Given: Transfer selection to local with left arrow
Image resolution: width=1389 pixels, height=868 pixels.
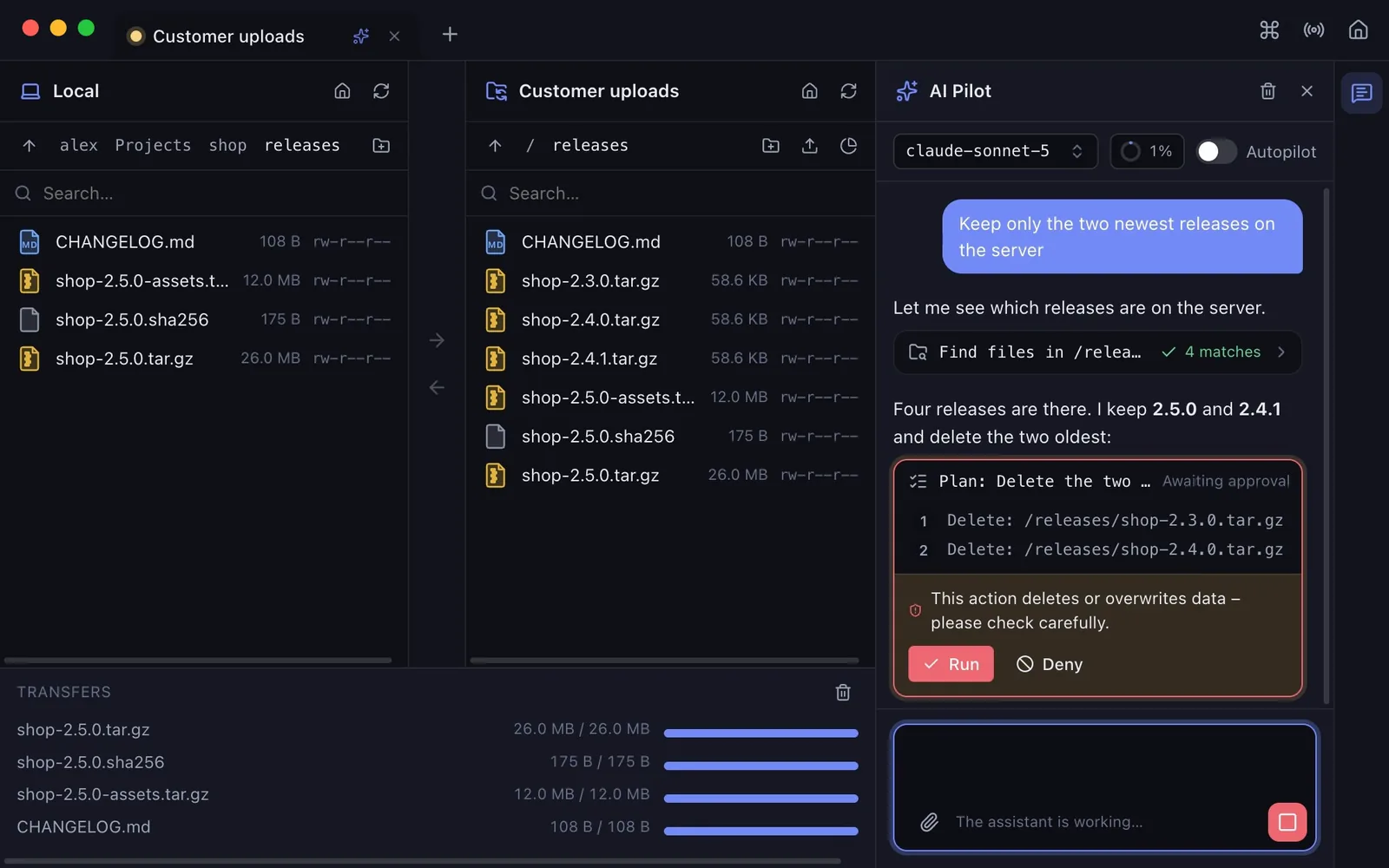Looking at the screenshot, I should pyautogui.click(x=437, y=387).
